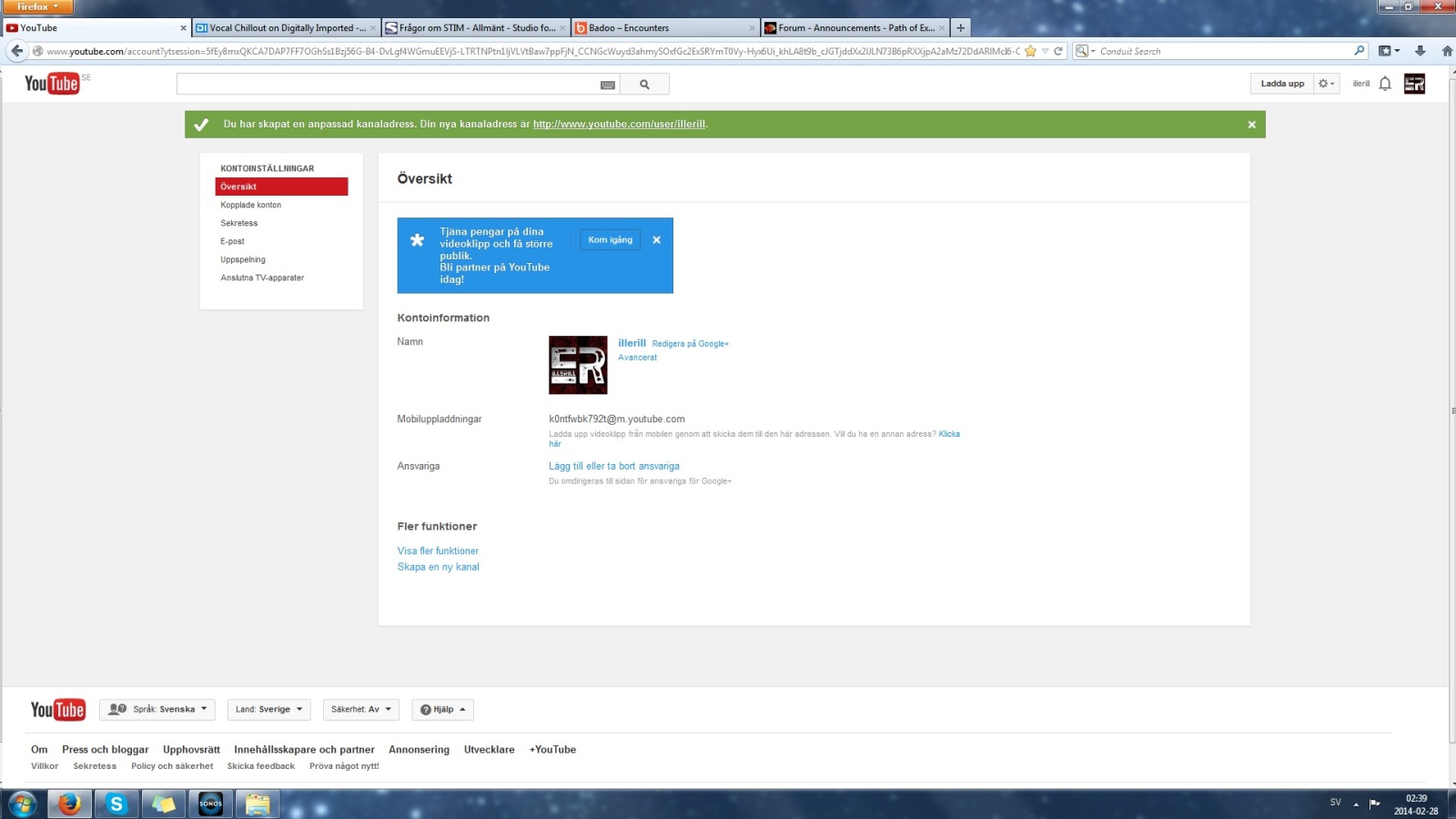This screenshot has width=1456, height=819.
Task: Click the footer YouTube logo
Action: pyautogui.click(x=57, y=710)
